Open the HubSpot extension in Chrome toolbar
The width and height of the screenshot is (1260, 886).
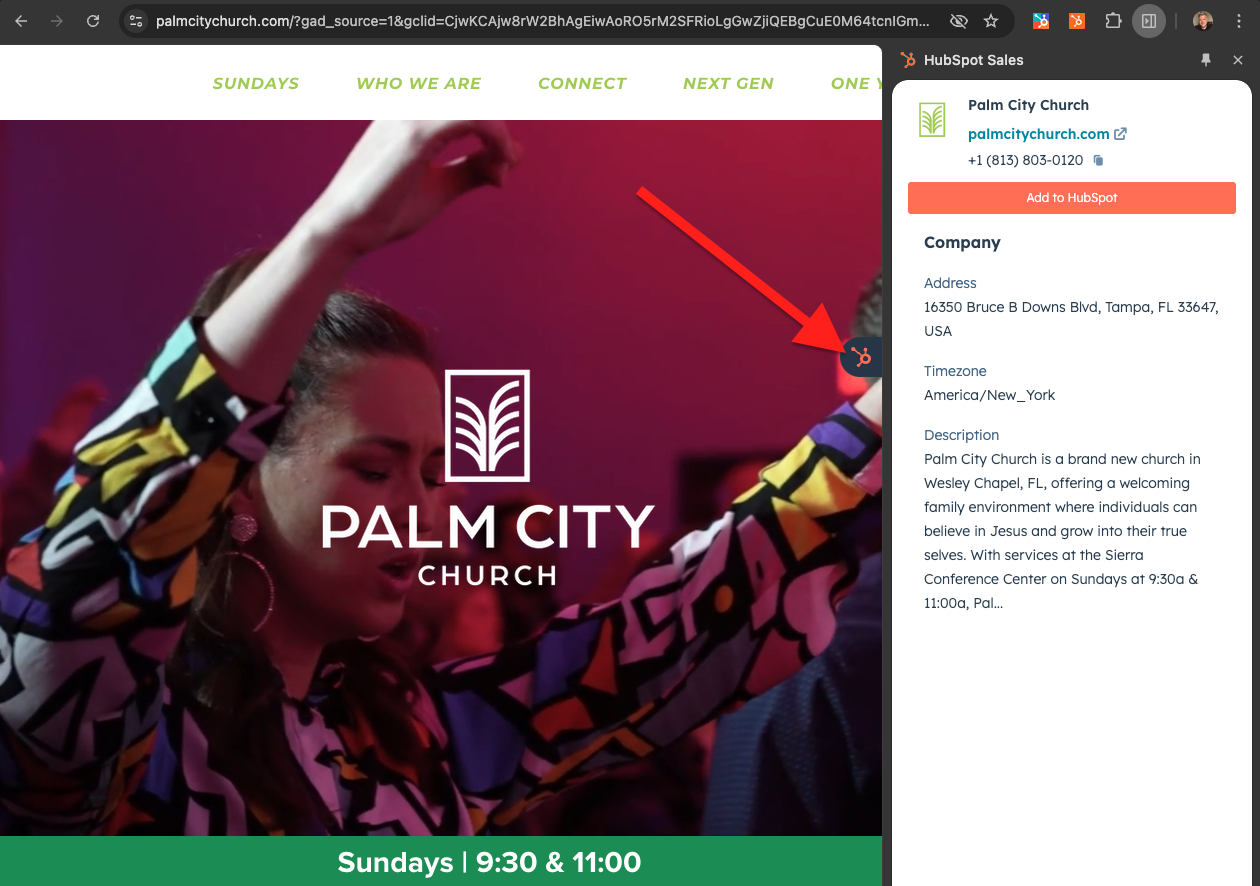click(x=1077, y=20)
